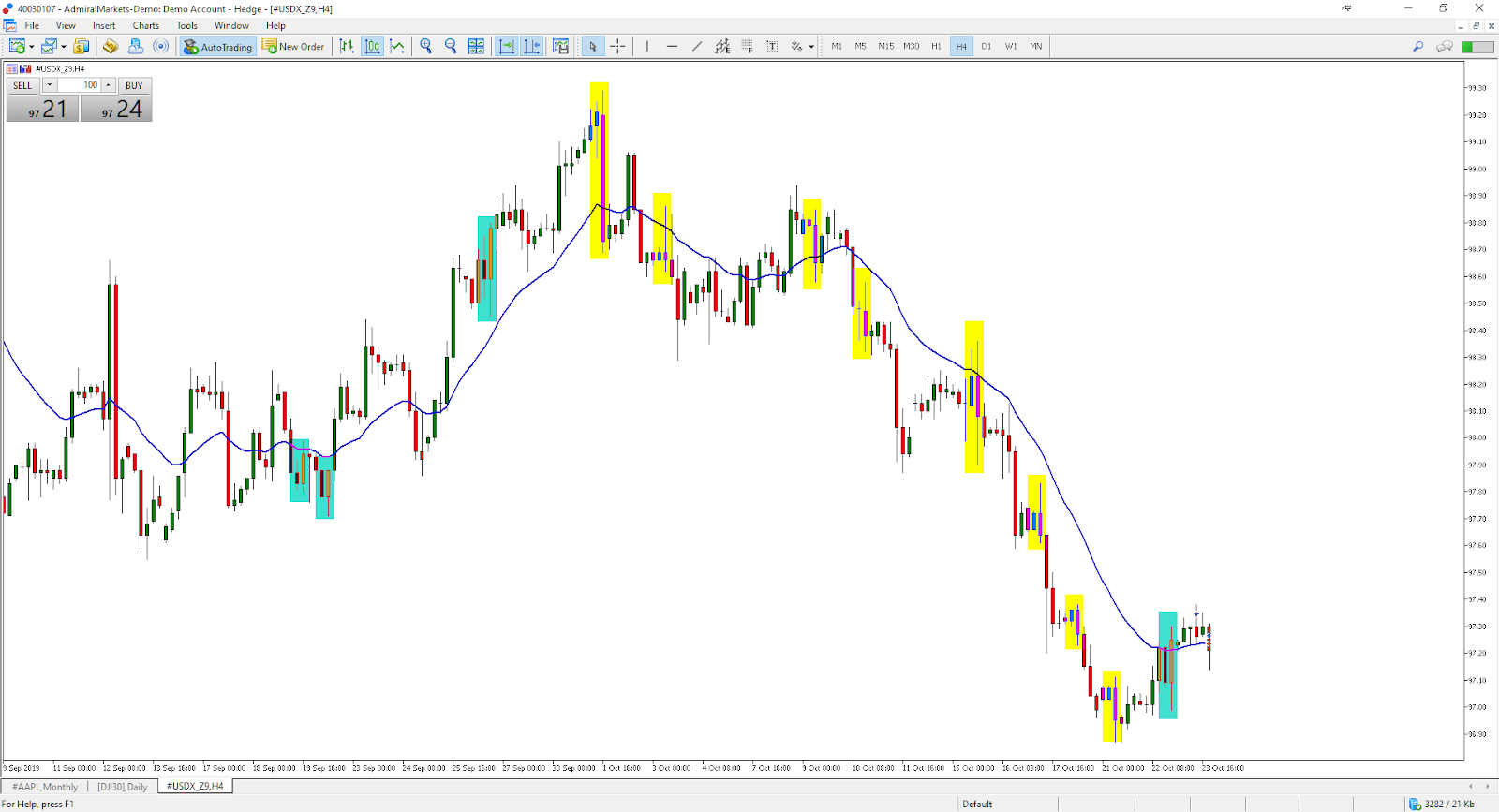
Task: Tile chart windows icon
Action: pos(476,46)
